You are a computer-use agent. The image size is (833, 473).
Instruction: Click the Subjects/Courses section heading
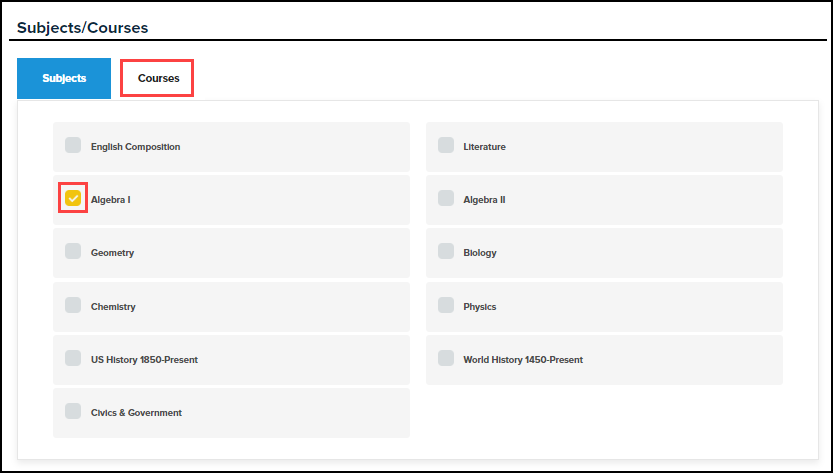tap(82, 27)
